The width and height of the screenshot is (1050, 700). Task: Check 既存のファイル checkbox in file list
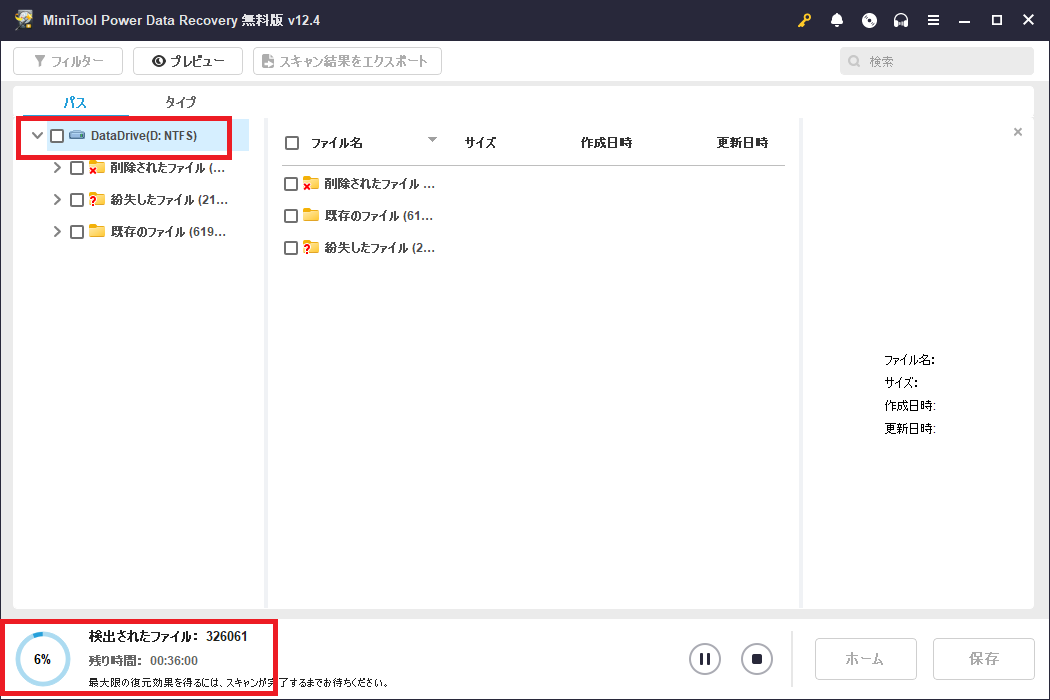click(291, 216)
